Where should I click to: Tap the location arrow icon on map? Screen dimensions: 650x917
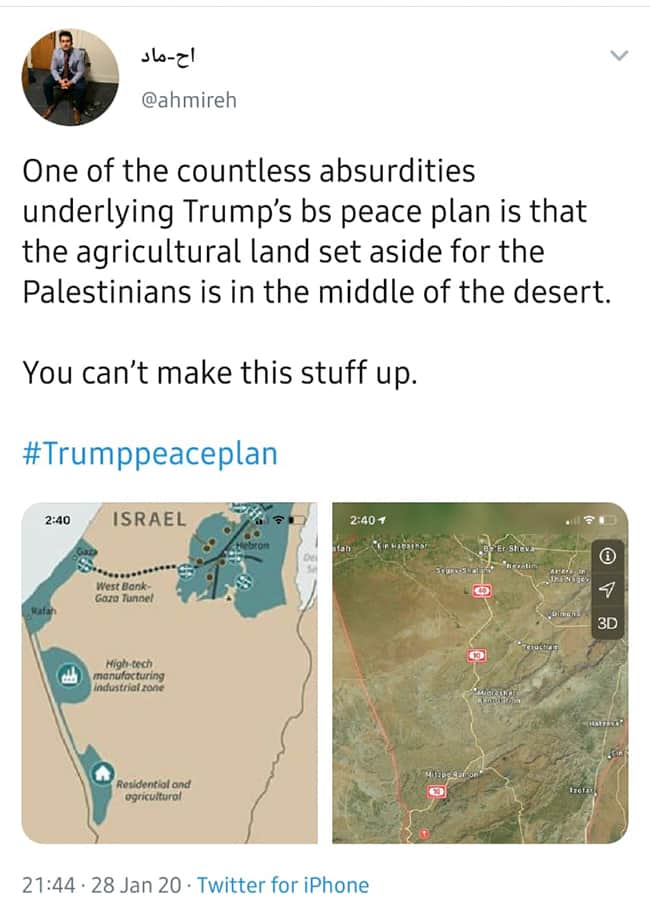[608, 590]
